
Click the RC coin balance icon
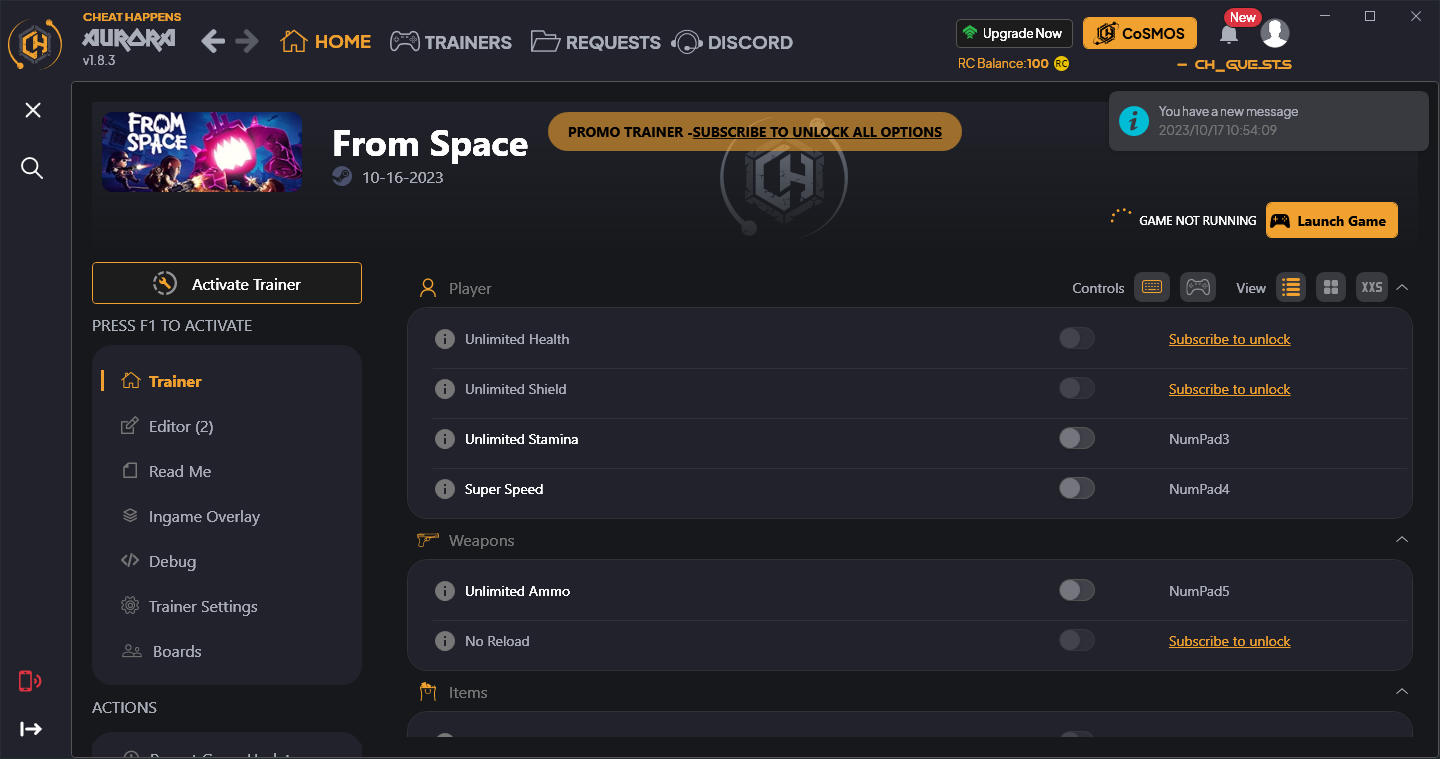[1061, 63]
